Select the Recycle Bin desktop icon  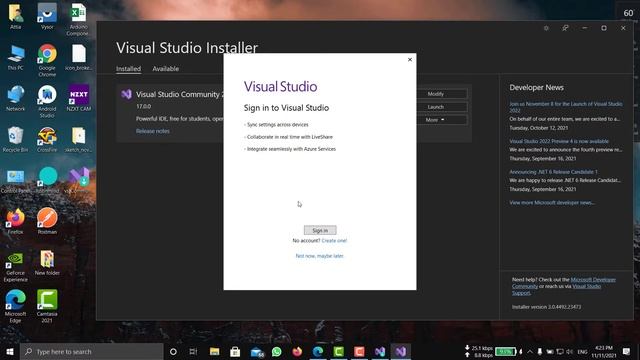(x=16, y=139)
